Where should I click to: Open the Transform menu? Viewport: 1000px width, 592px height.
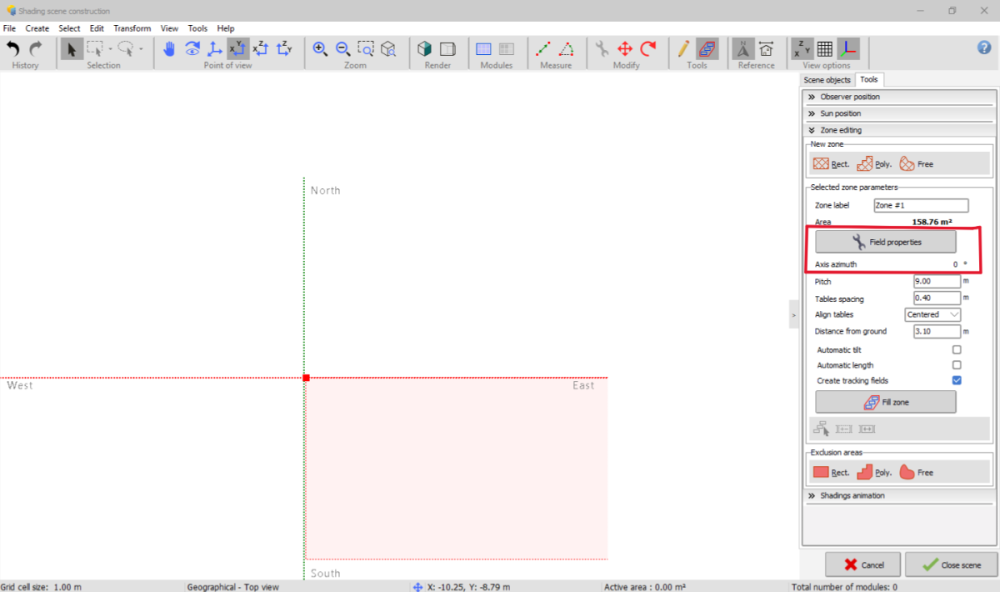click(x=132, y=29)
